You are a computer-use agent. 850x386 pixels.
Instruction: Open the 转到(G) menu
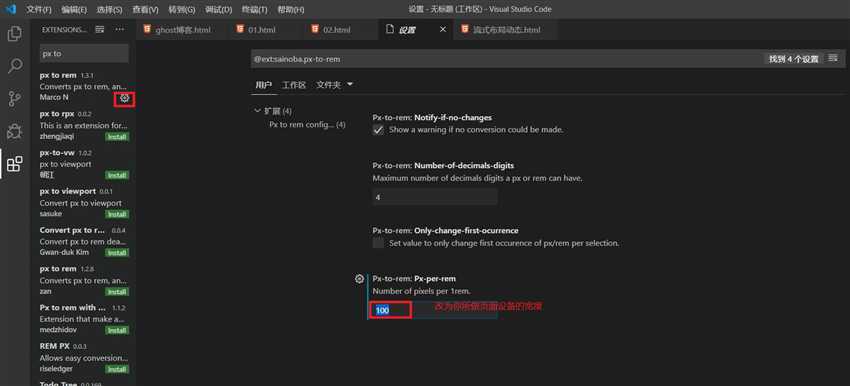pyautogui.click(x=182, y=10)
